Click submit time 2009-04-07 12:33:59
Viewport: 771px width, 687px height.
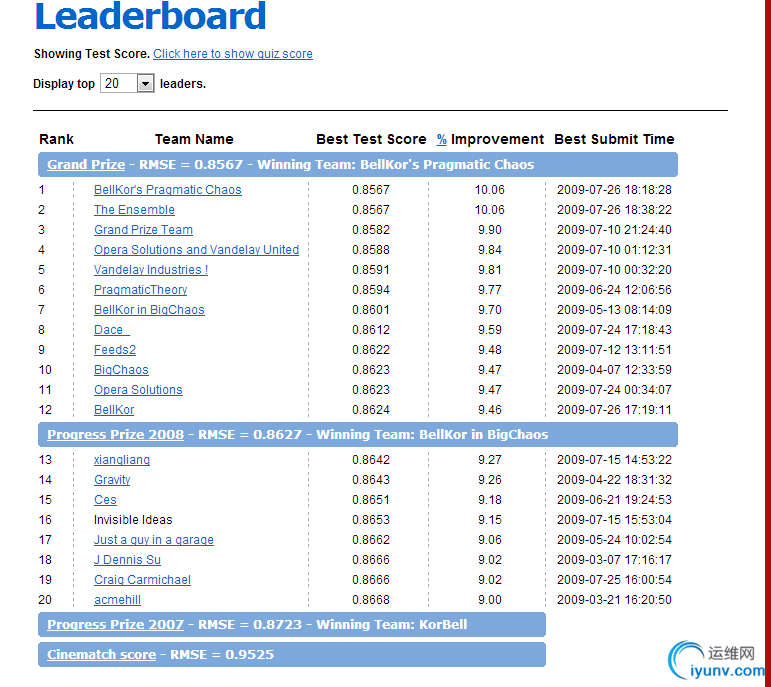tap(614, 370)
